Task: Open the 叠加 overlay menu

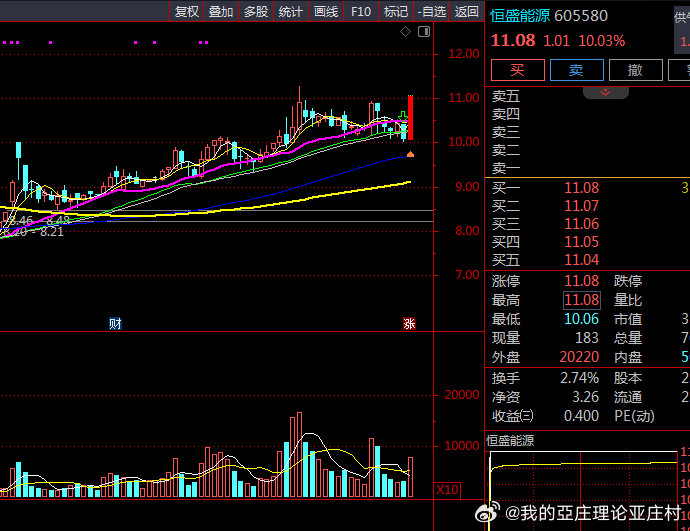Action: tap(221, 12)
